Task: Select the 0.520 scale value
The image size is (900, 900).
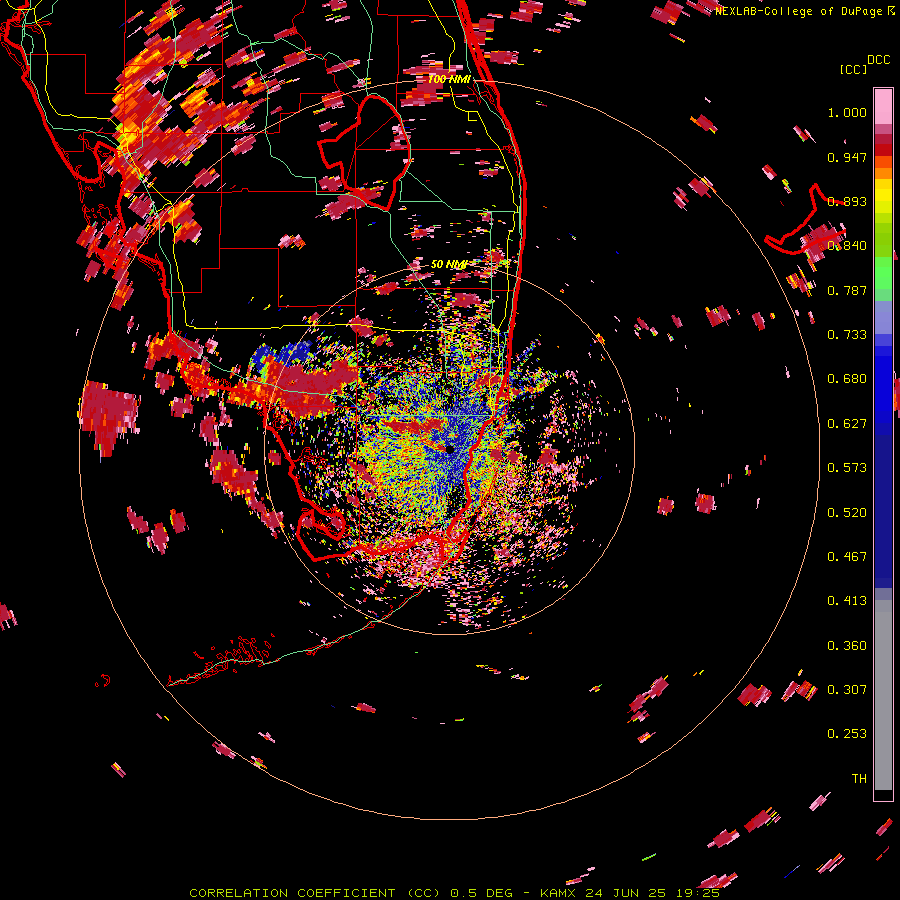Action: pyautogui.click(x=847, y=513)
